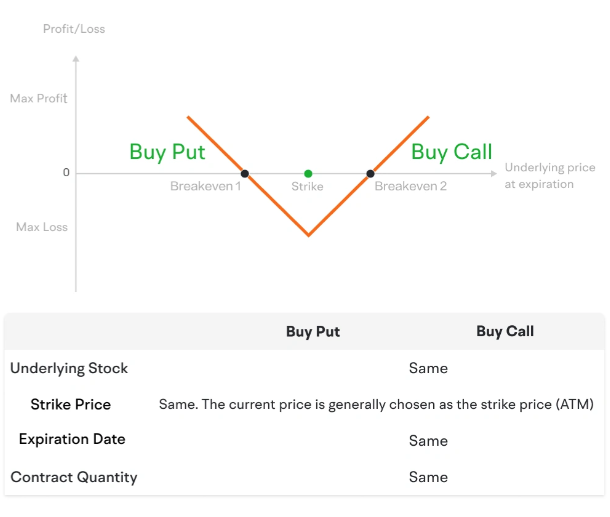Click the Underlying Stock row label

click(x=69, y=368)
